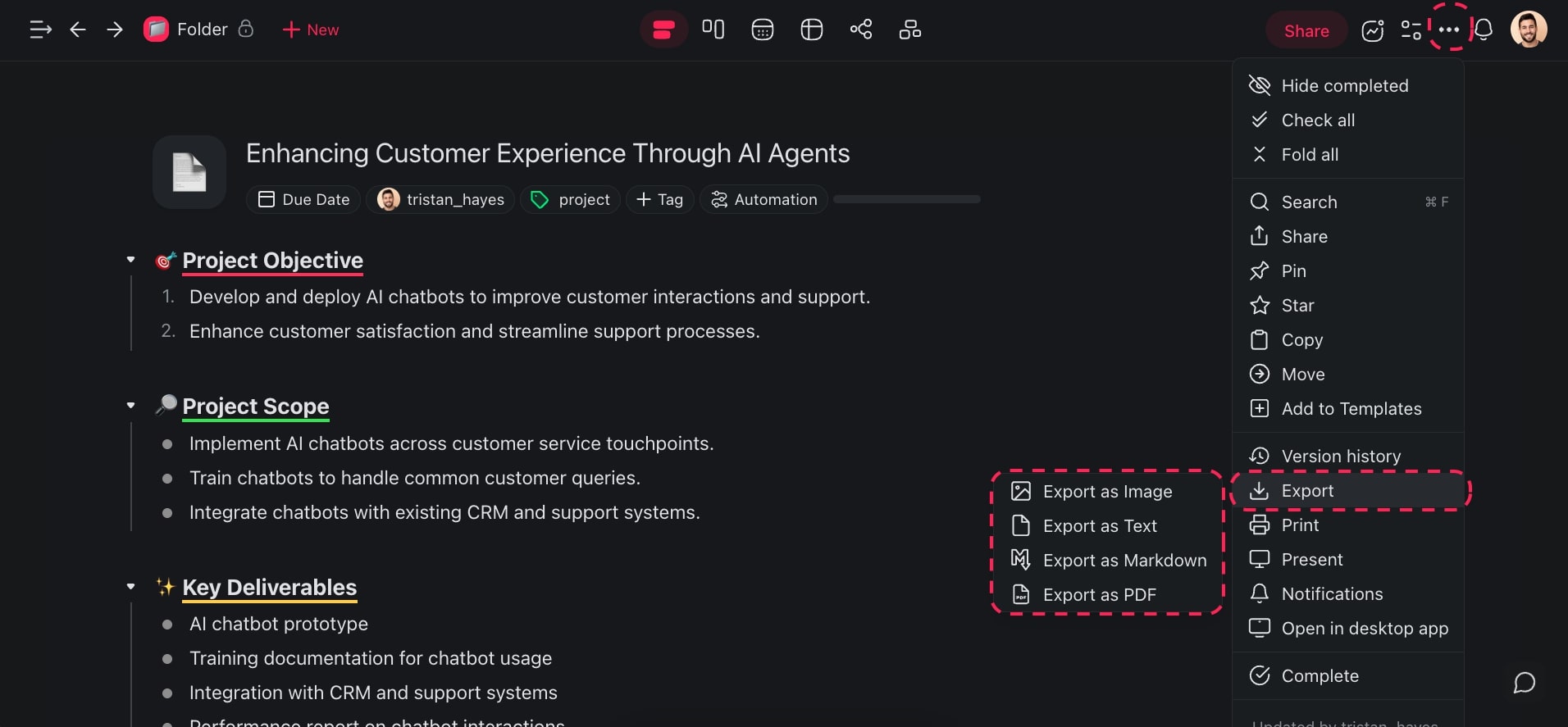Viewport: 1568px width, 727px height.
Task: Open the org chart view icon
Action: pyautogui.click(x=909, y=30)
